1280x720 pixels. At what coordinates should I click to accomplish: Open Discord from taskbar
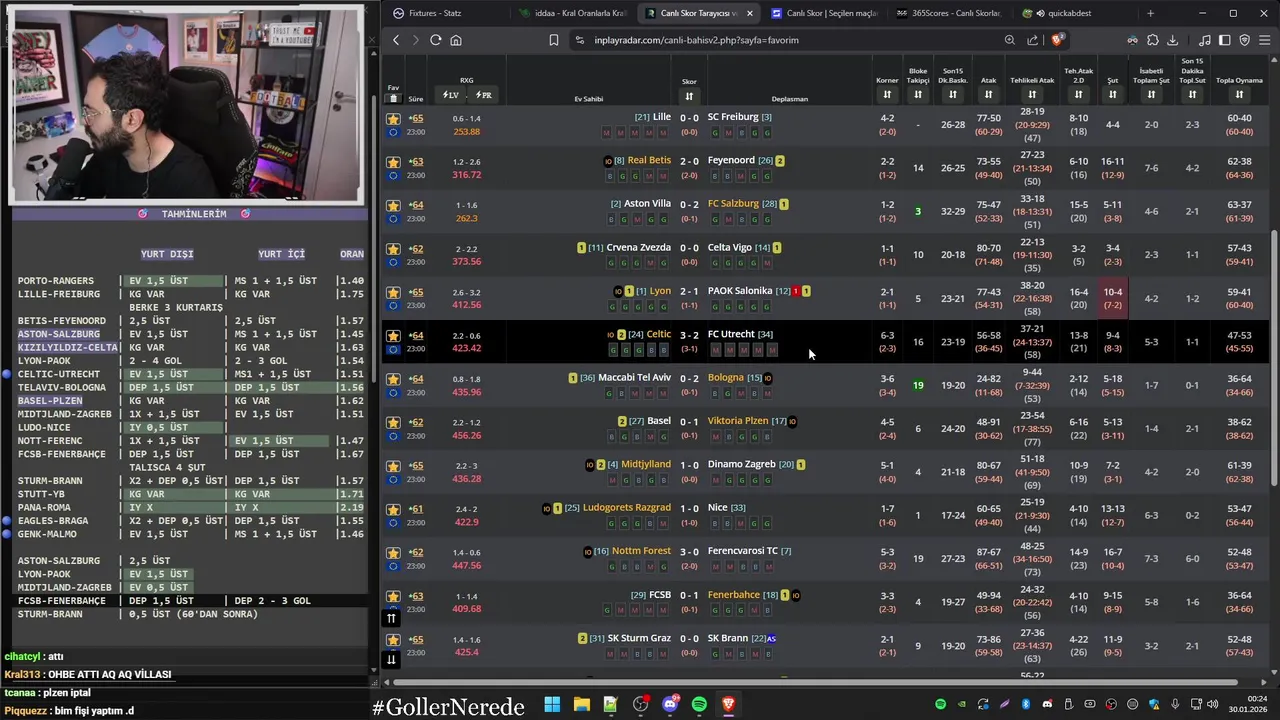pyautogui.click(x=670, y=704)
